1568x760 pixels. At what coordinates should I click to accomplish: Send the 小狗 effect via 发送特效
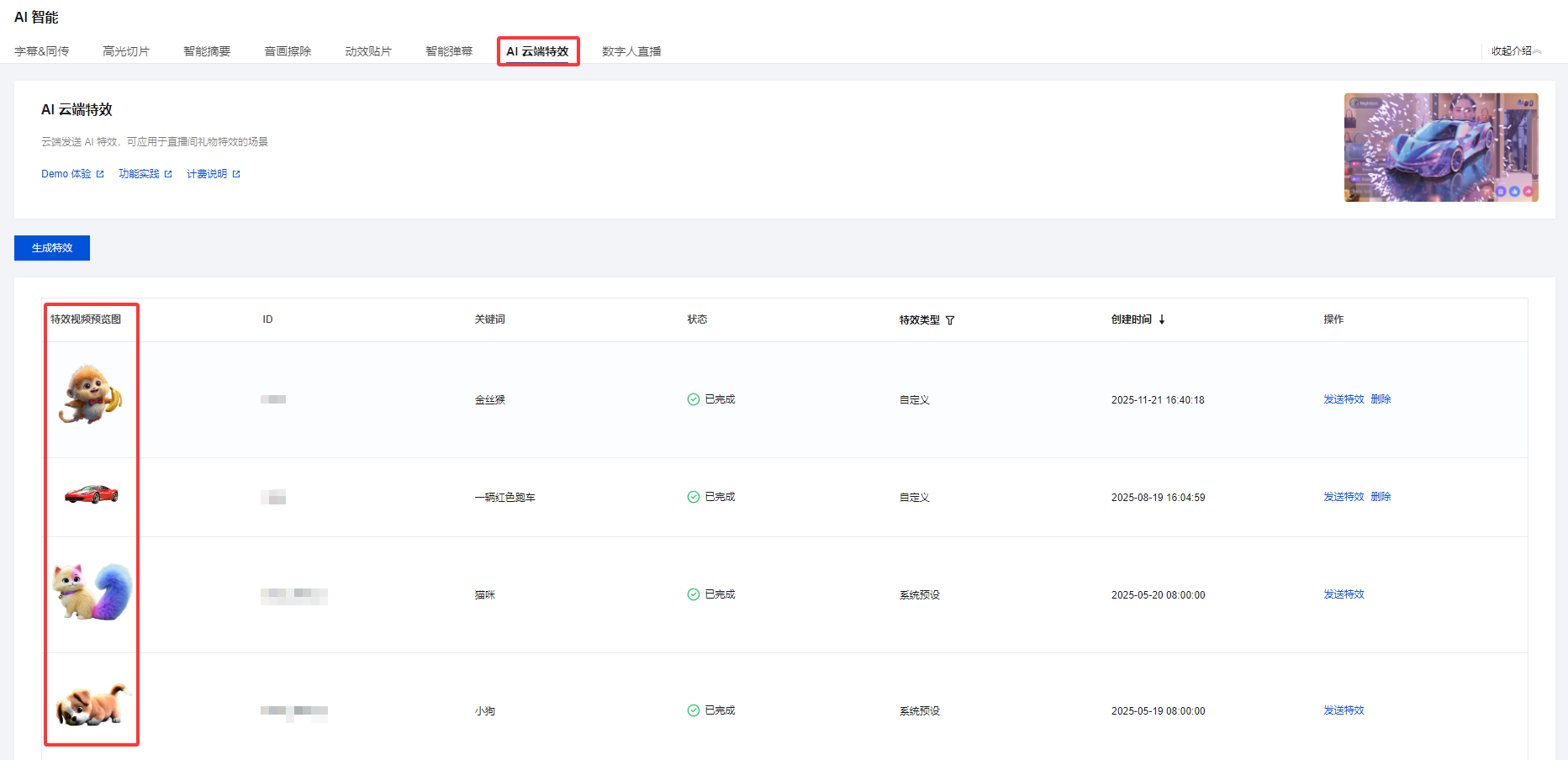click(1344, 710)
